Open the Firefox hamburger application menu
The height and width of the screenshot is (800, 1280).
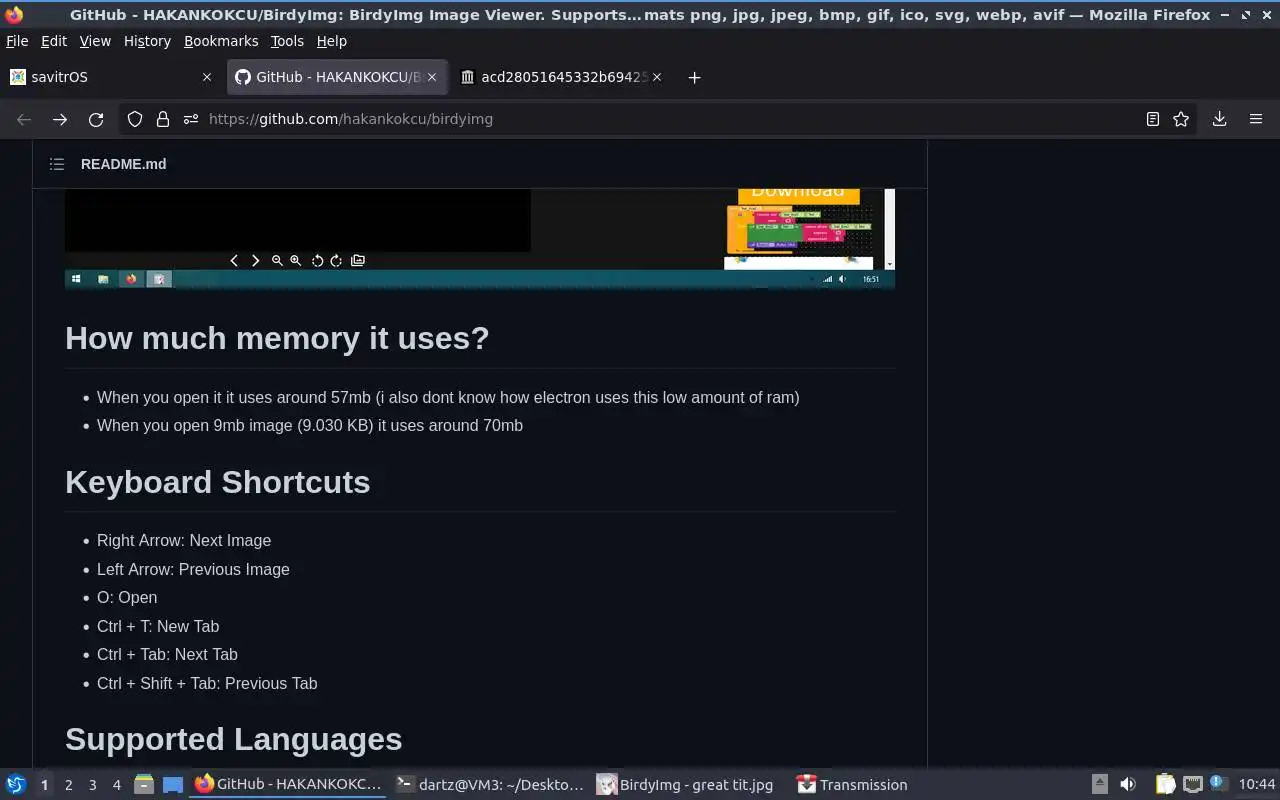[1256, 119]
